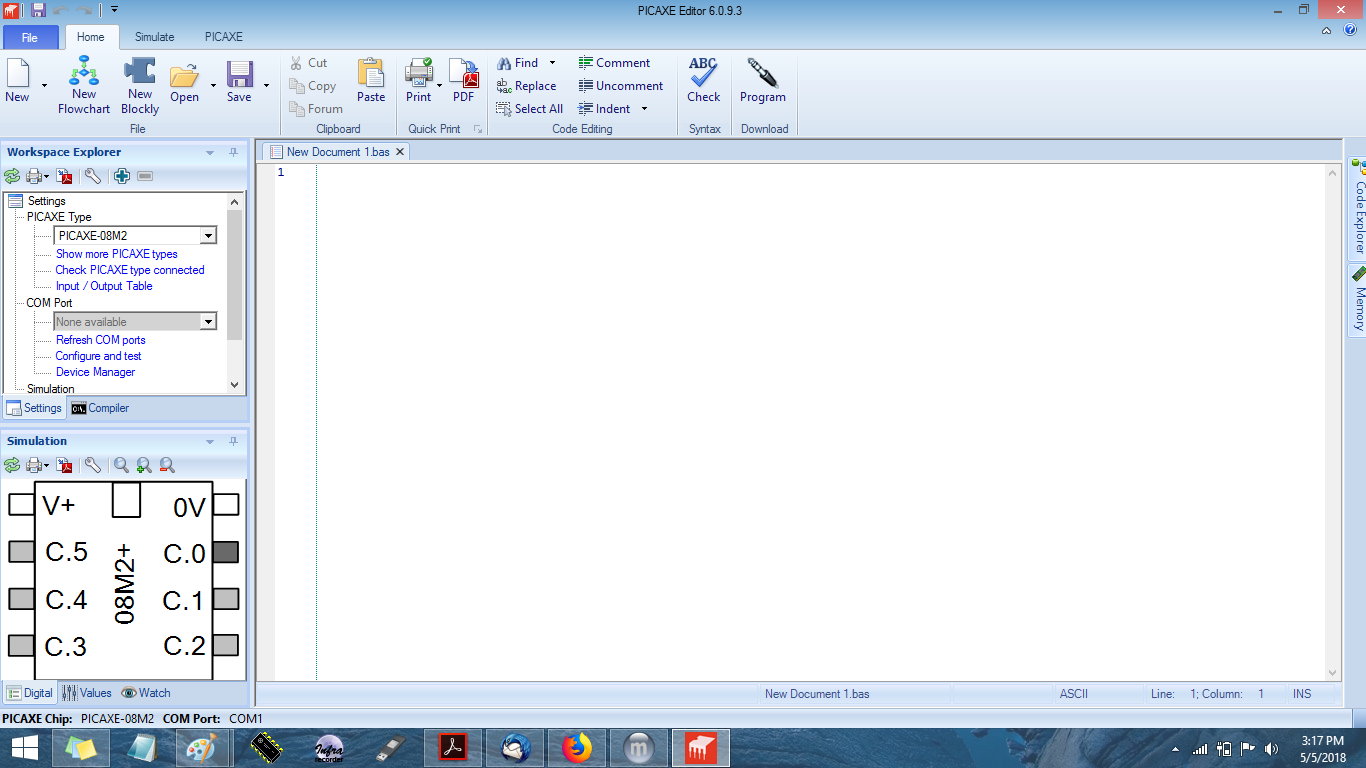This screenshot has height=768, width=1366.
Task: Run the Syntax Check
Action: point(703,80)
